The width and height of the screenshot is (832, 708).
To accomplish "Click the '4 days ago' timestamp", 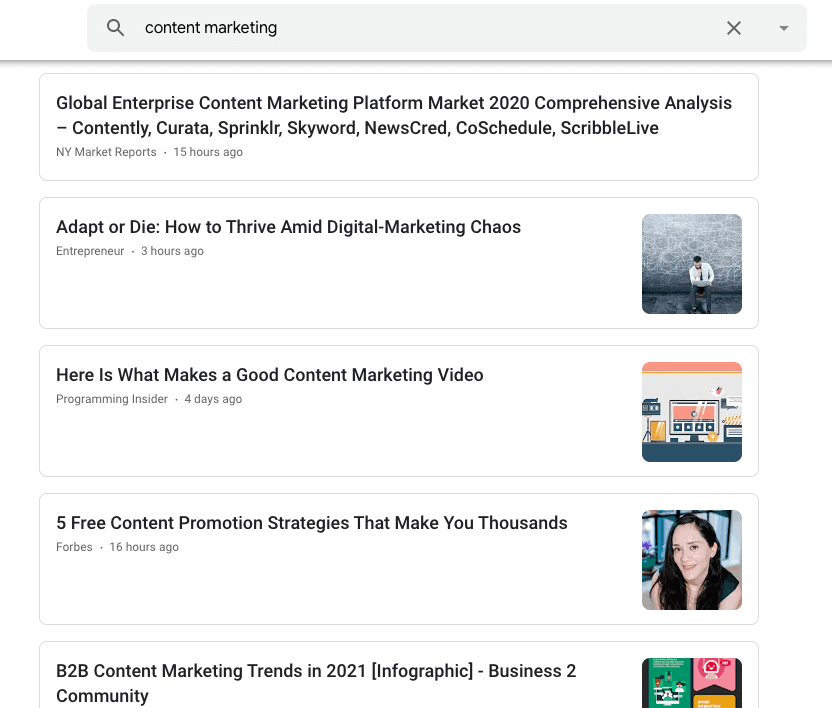I will point(213,399).
